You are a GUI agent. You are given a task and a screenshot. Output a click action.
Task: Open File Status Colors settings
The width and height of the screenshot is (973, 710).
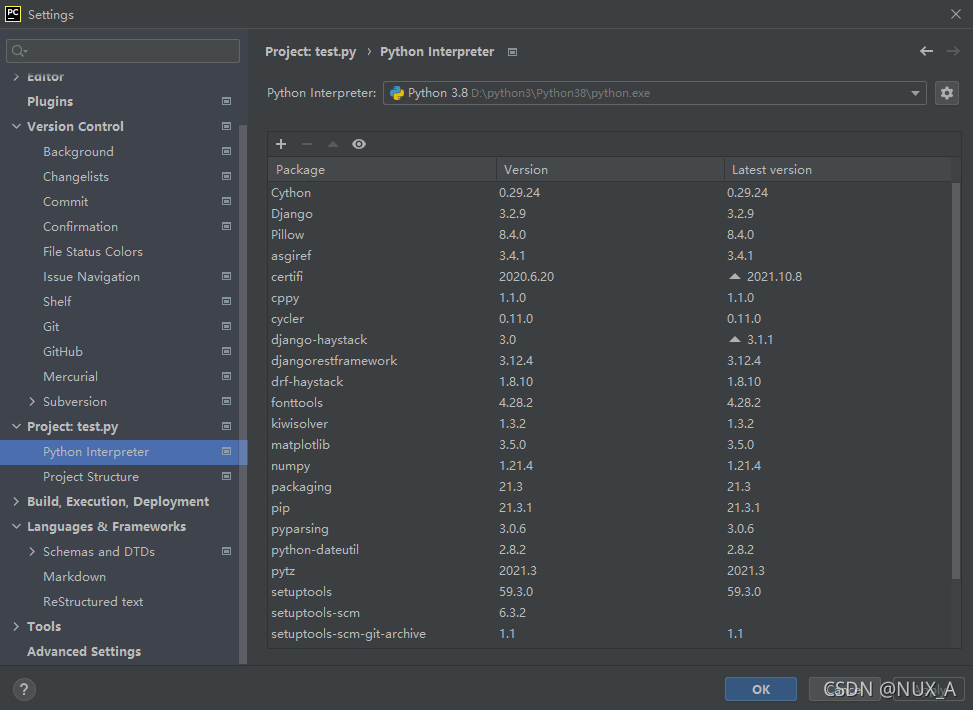(93, 251)
